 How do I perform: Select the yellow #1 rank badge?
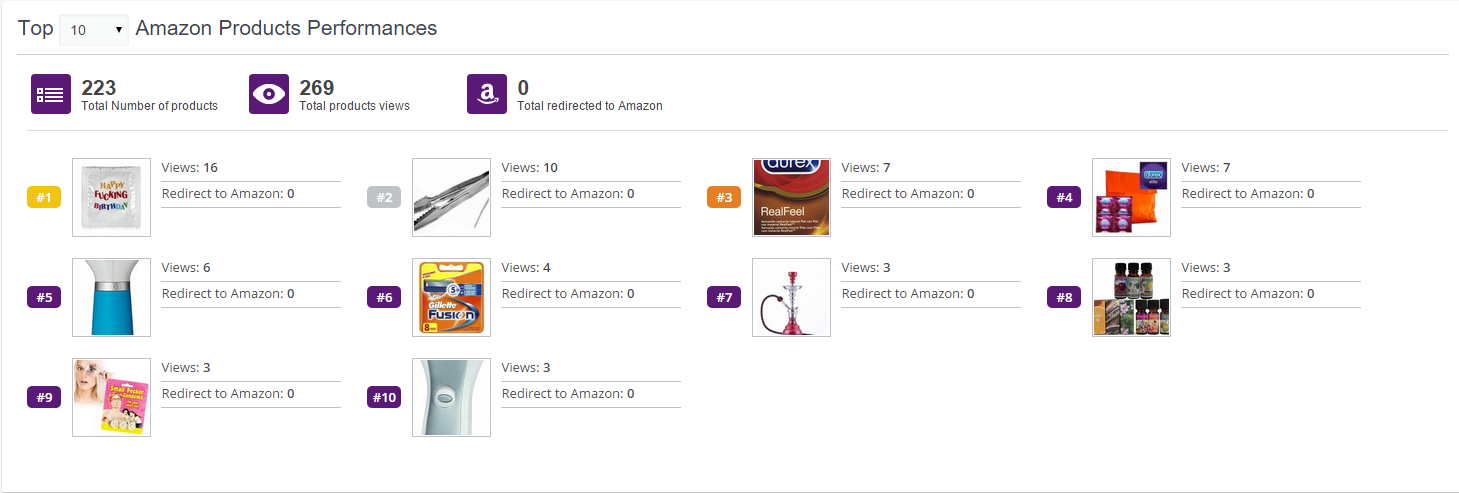tap(44, 197)
